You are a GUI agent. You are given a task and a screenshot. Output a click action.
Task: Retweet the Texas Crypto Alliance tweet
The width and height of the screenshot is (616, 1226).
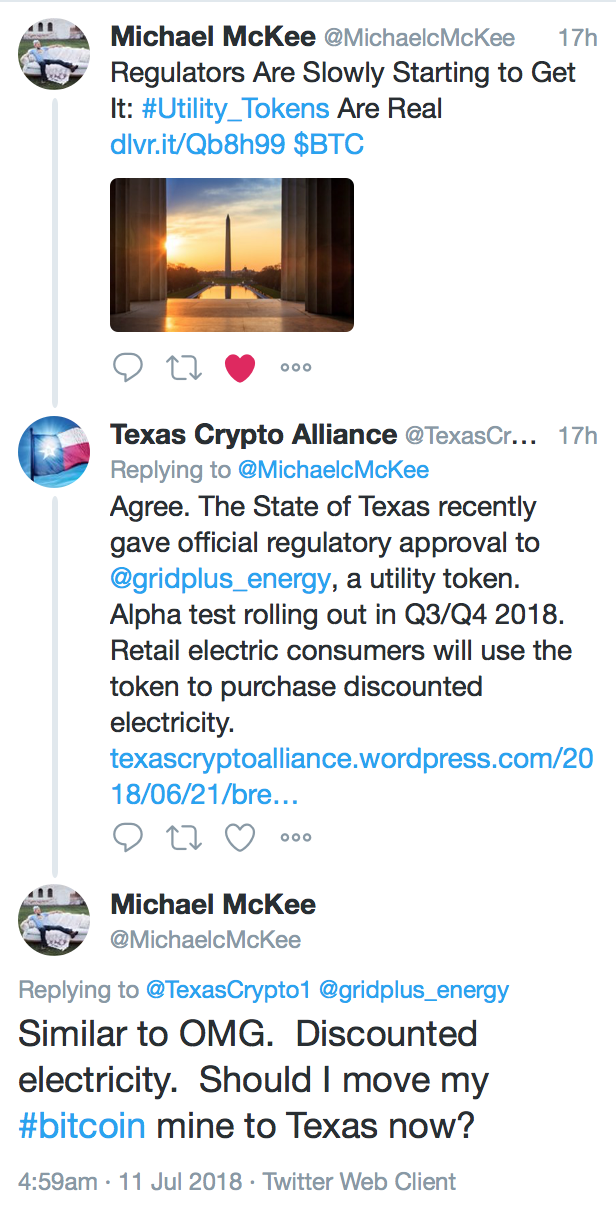[x=183, y=837]
